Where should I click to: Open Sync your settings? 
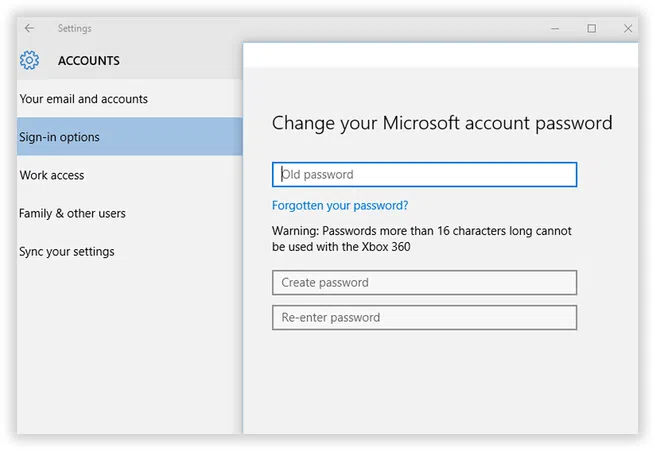[x=129, y=251]
